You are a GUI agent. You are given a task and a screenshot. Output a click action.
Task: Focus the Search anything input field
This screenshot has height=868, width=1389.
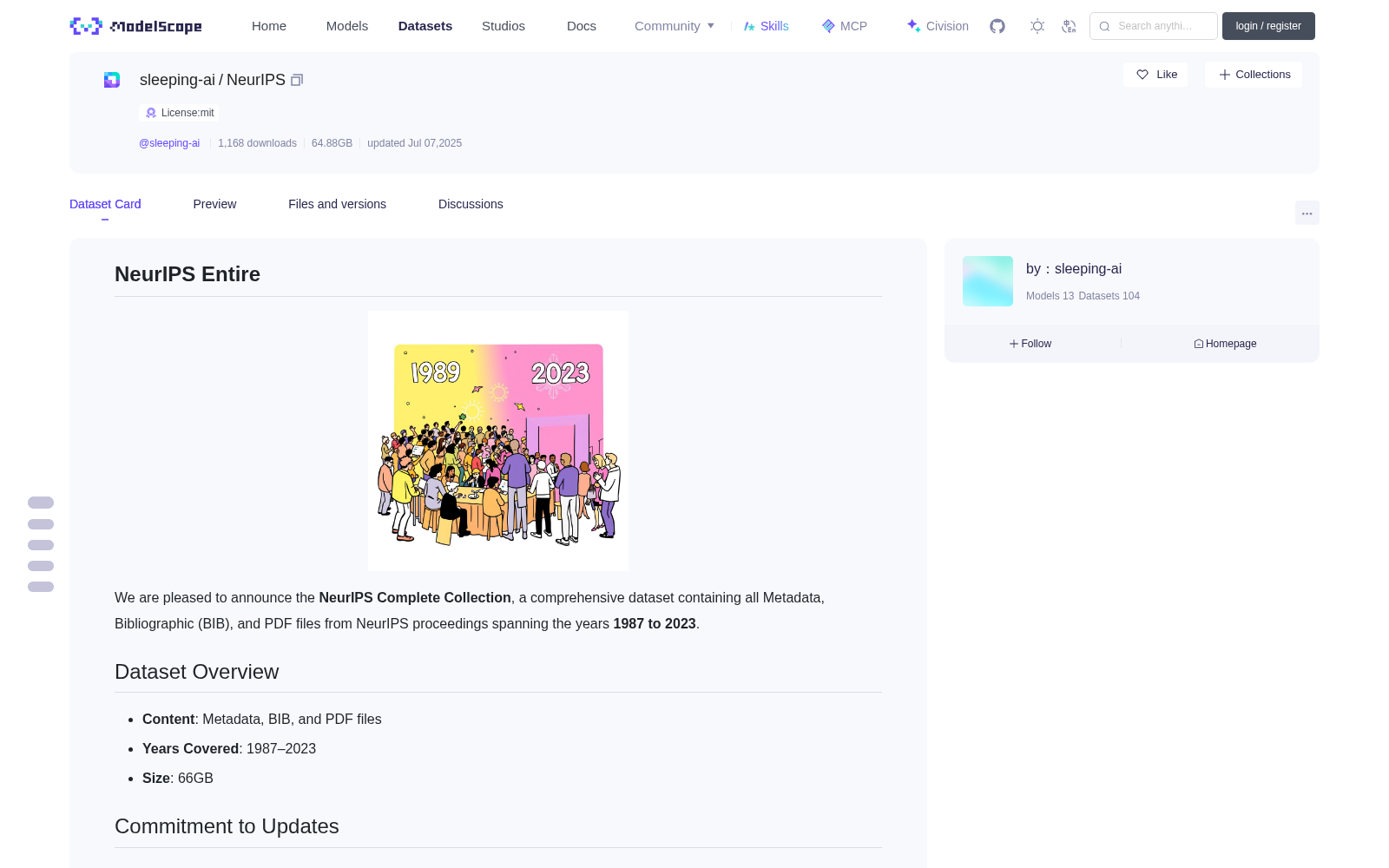click(1154, 26)
